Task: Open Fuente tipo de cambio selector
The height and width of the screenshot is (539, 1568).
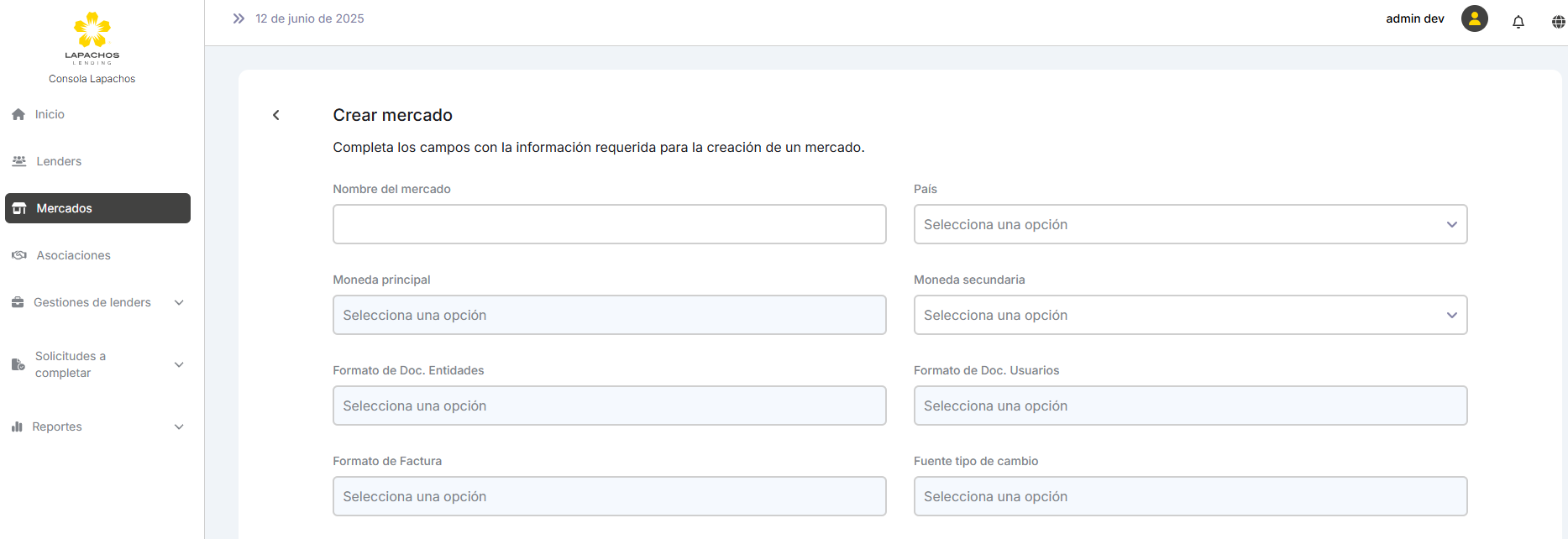Action: click(1189, 496)
